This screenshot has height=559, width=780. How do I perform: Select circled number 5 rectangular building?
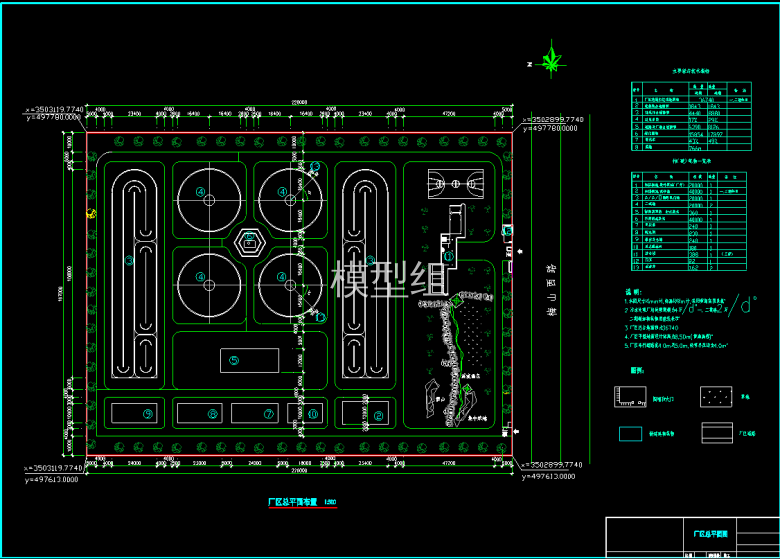coord(233,361)
